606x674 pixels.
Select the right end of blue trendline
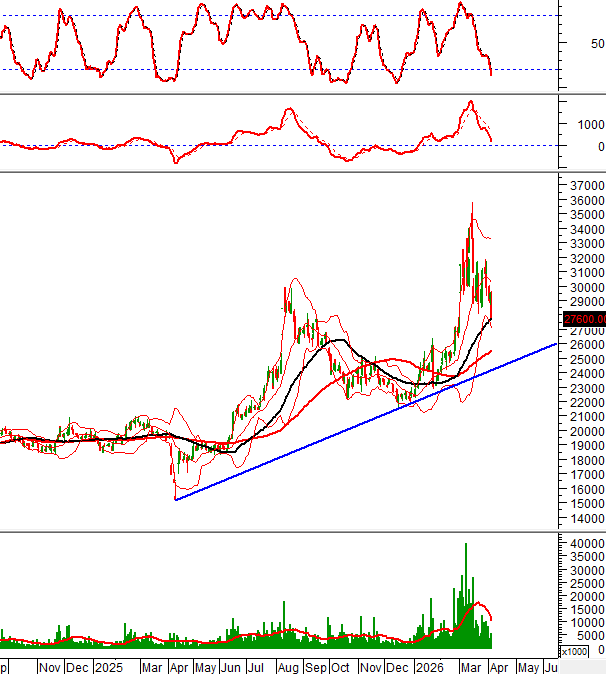(556, 344)
